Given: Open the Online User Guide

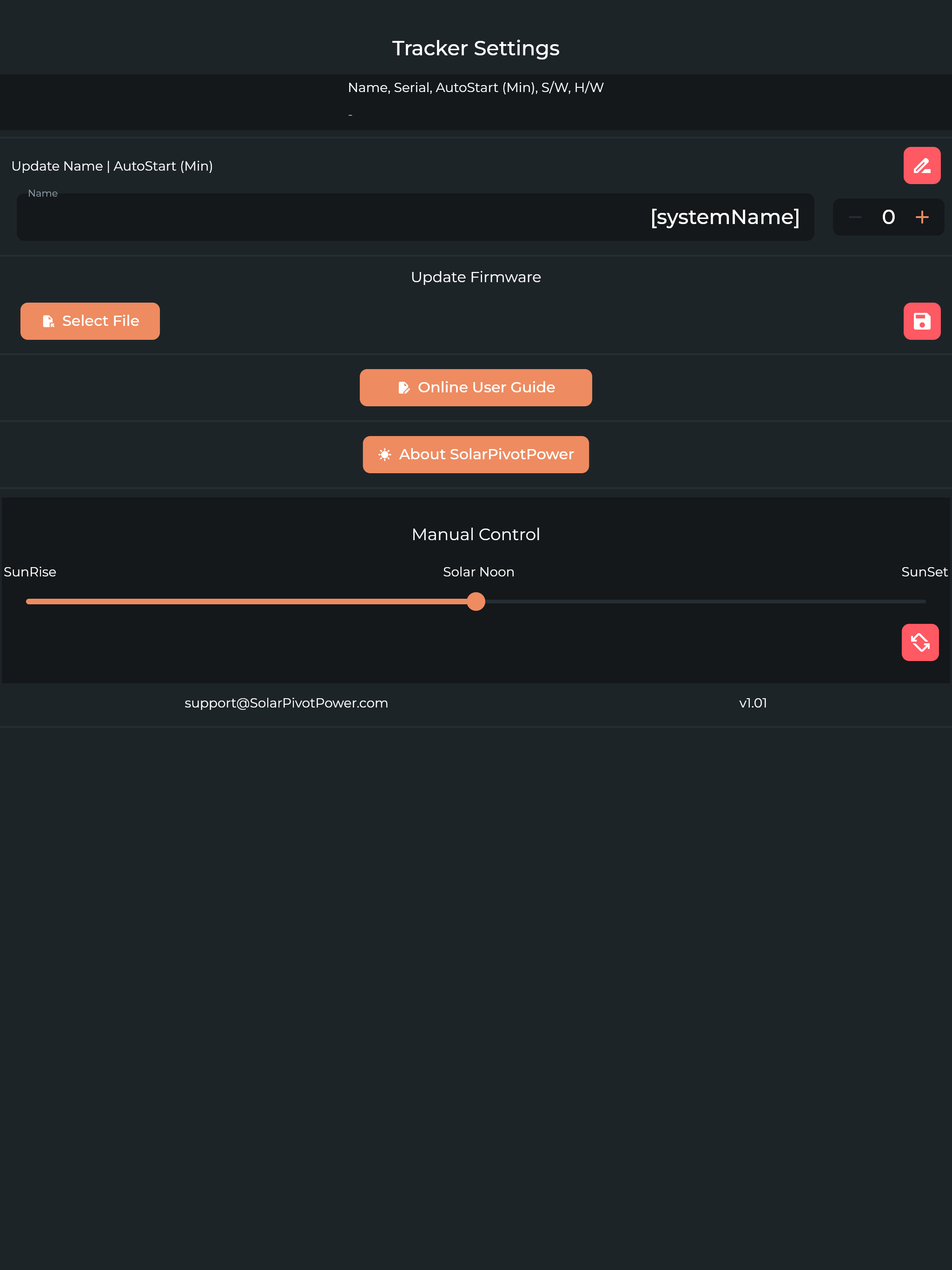Looking at the screenshot, I should coord(476,388).
